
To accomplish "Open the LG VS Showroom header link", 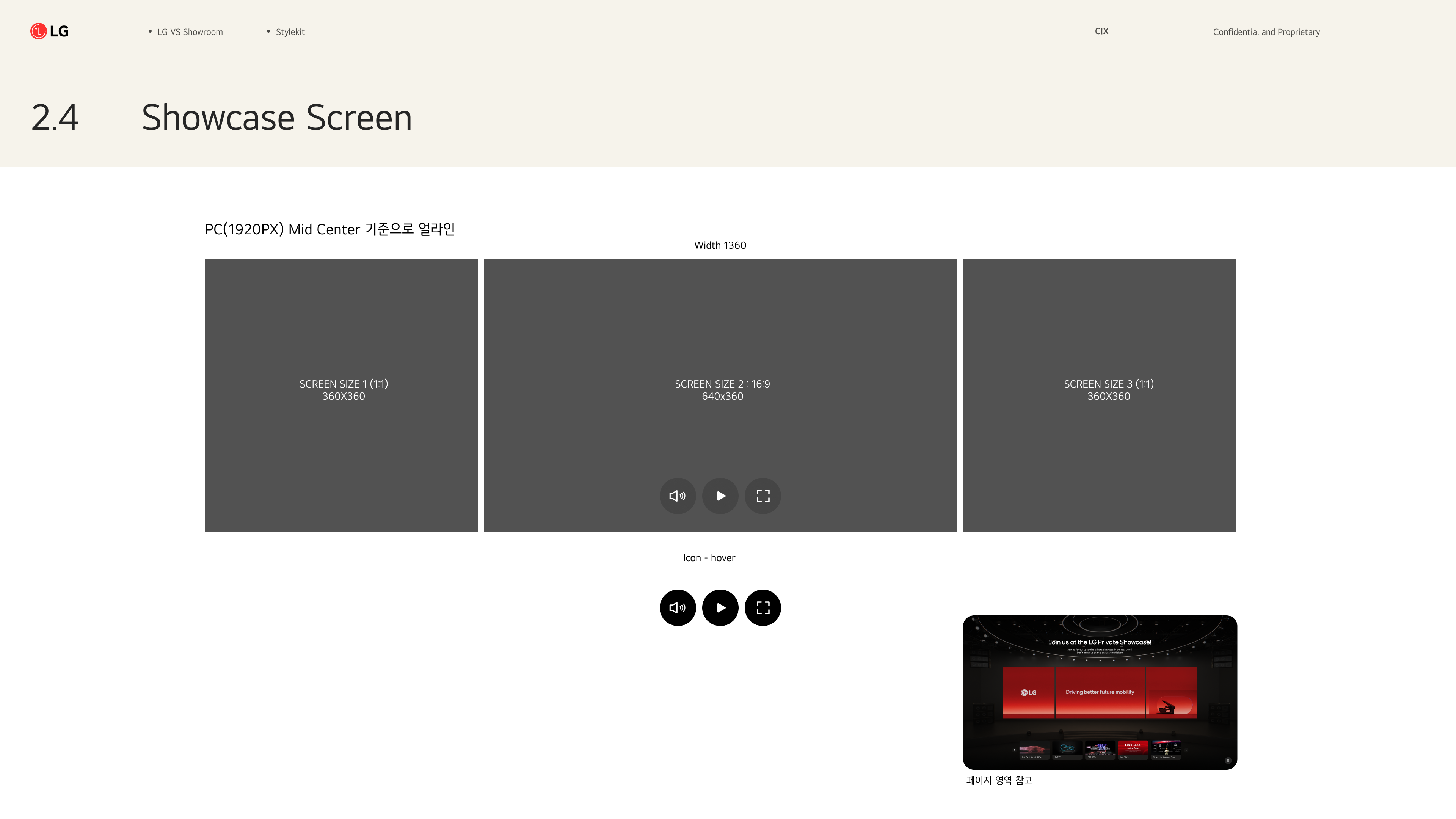I will (x=190, y=31).
